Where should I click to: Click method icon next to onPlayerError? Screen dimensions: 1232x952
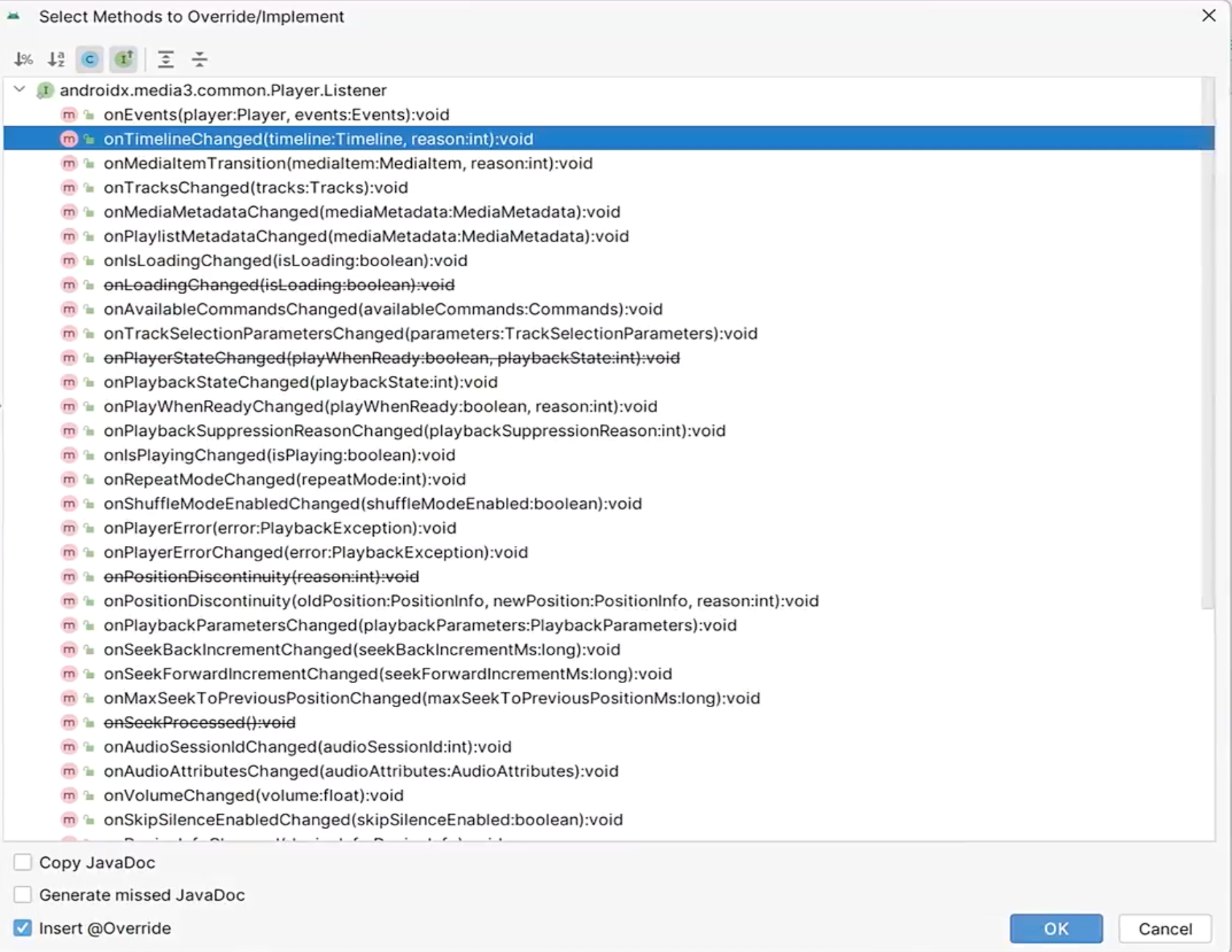pyautogui.click(x=69, y=528)
